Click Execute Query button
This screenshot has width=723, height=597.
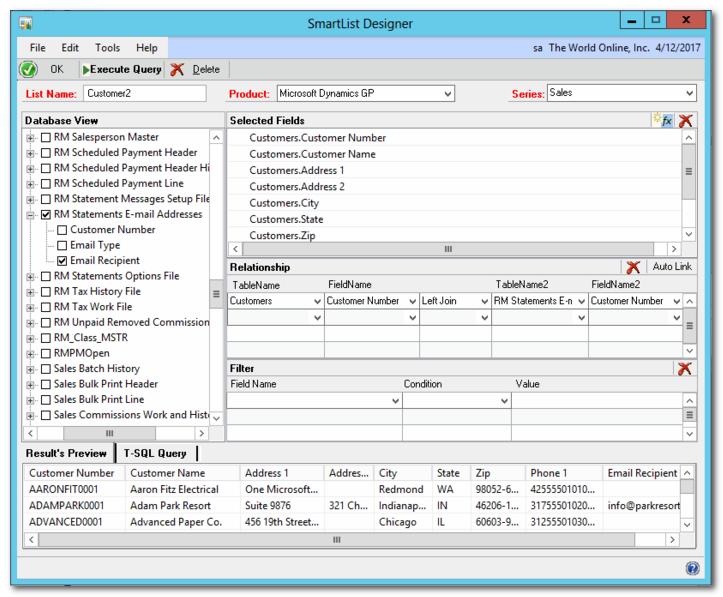[122, 70]
